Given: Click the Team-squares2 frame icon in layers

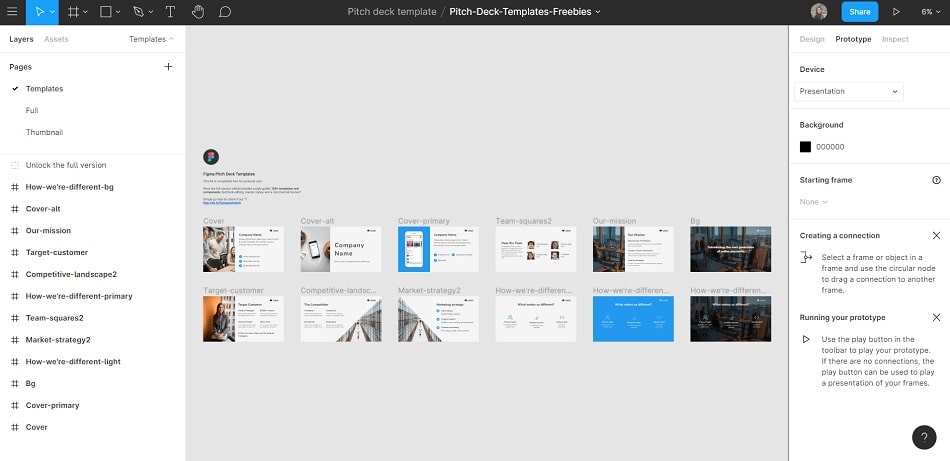Looking at the screenshot, I should [15, 318].
